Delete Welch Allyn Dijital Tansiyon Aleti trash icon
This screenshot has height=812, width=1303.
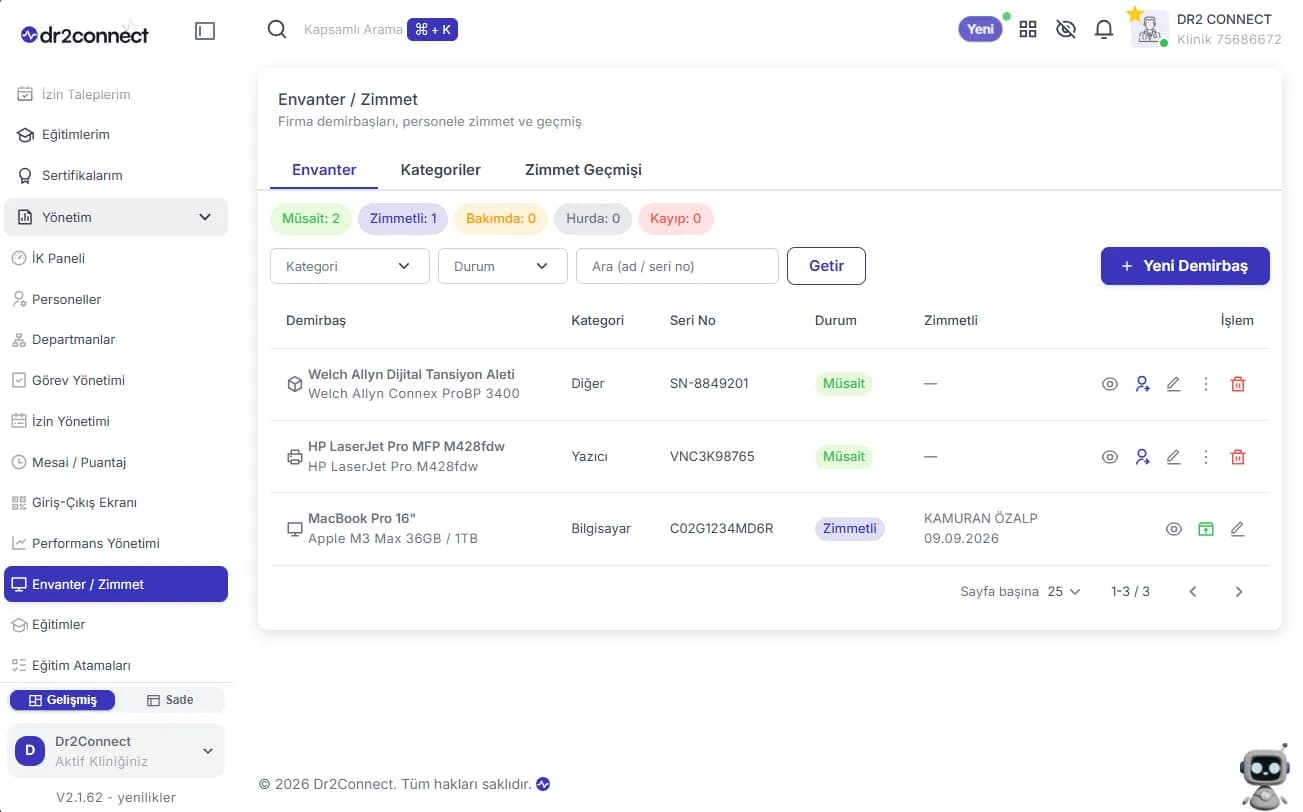(x=1238, y=384)
